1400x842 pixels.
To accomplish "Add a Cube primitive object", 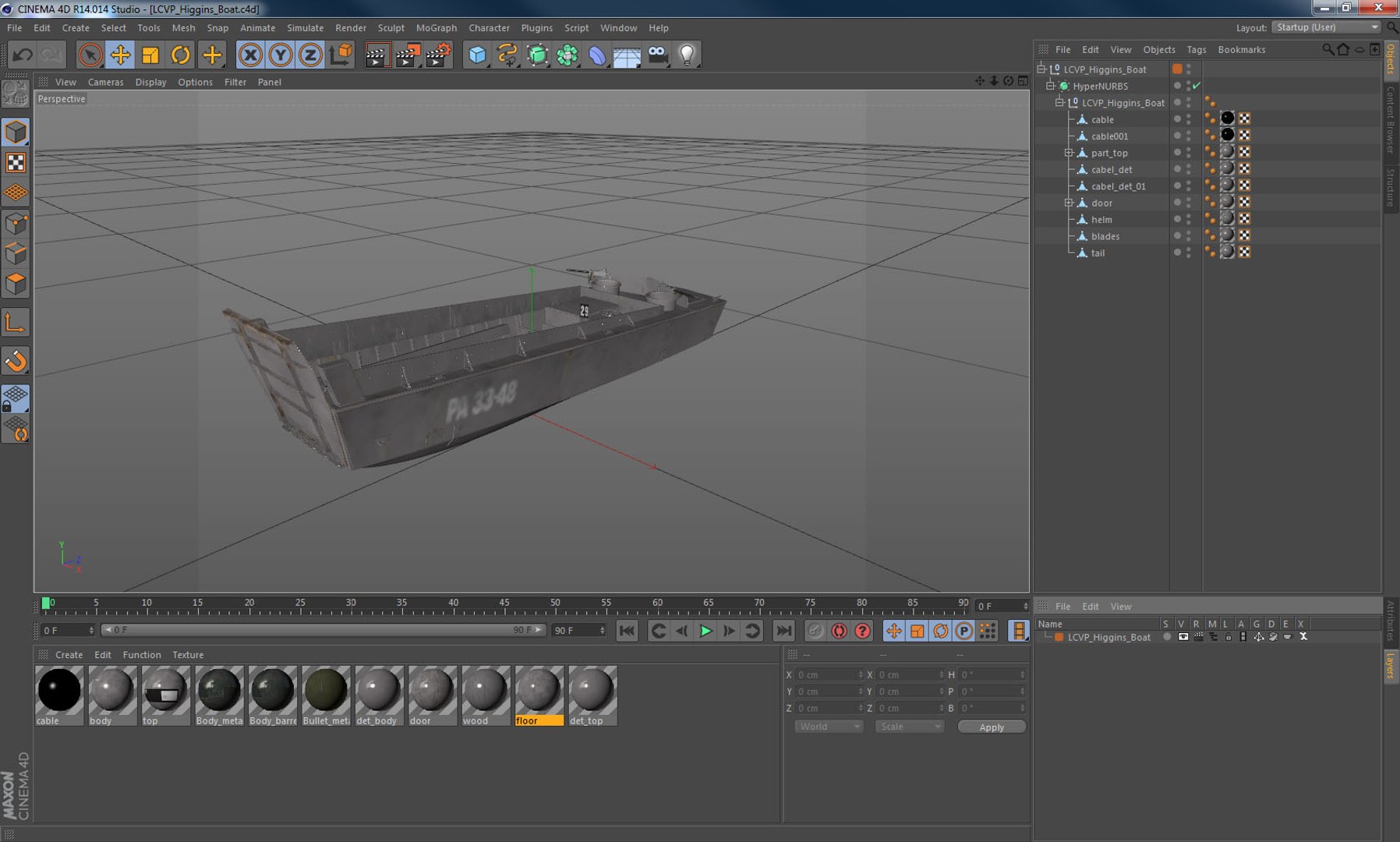I will click(477, 55).
